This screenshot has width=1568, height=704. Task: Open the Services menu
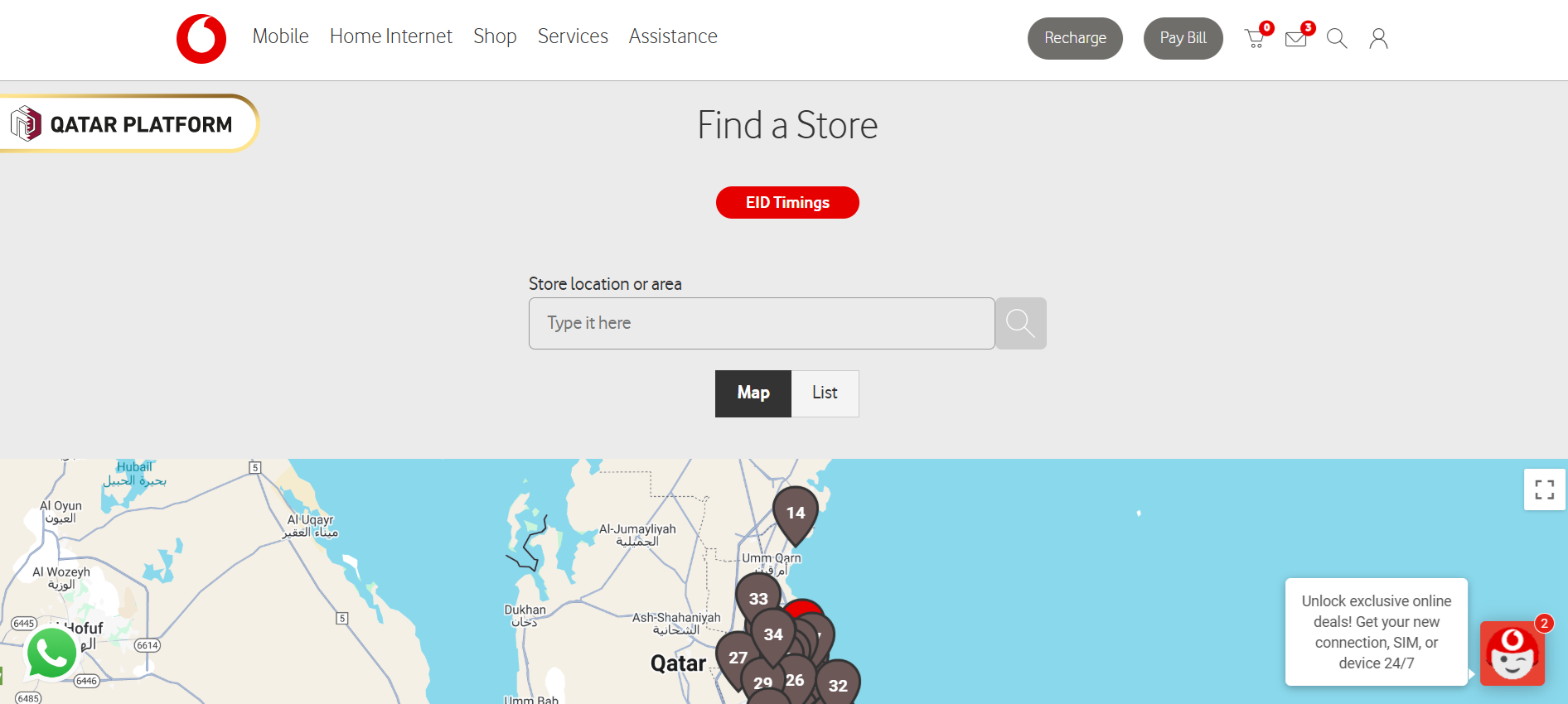[573, 36]
